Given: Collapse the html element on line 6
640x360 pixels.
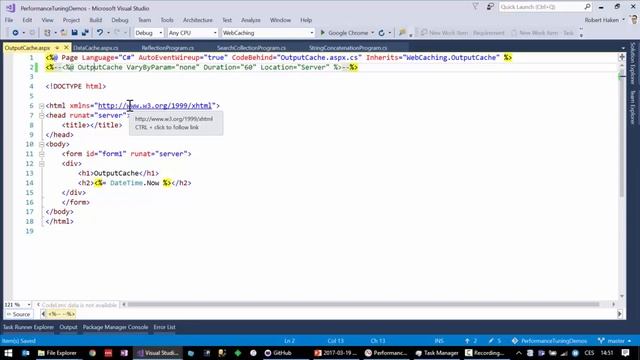Looking at the screenshot, I should pyautogui.click(x=41, y=106).
